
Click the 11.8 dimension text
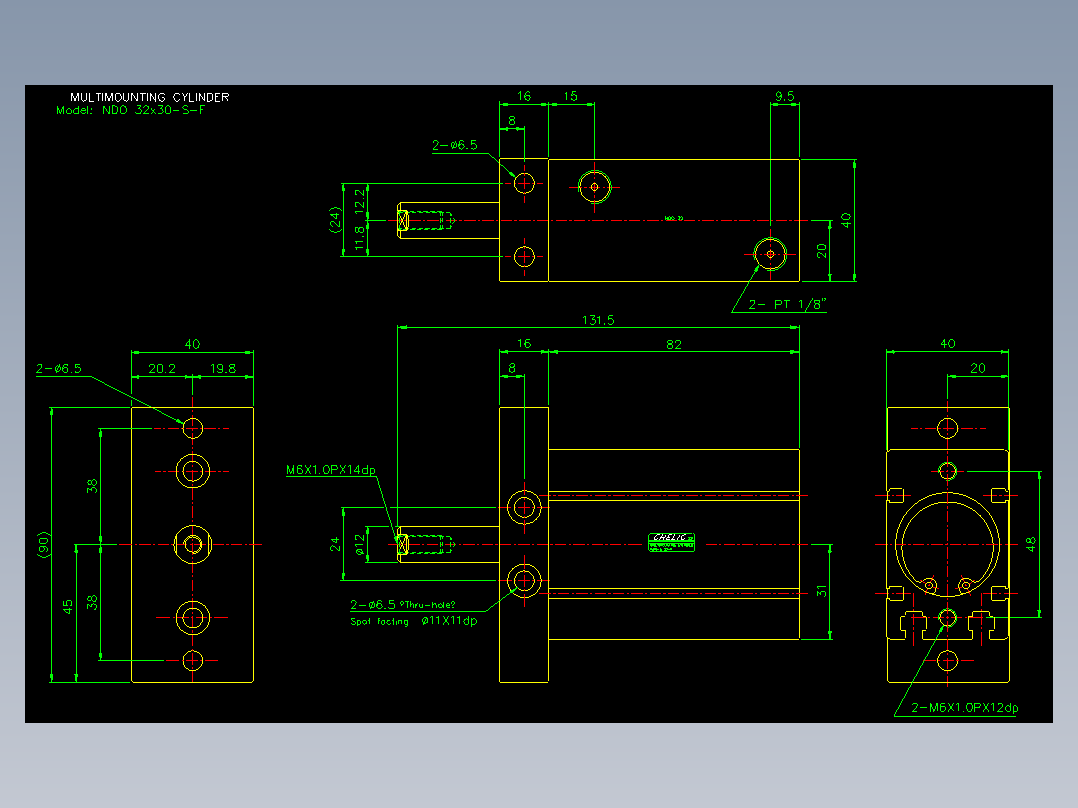[360, 239]
